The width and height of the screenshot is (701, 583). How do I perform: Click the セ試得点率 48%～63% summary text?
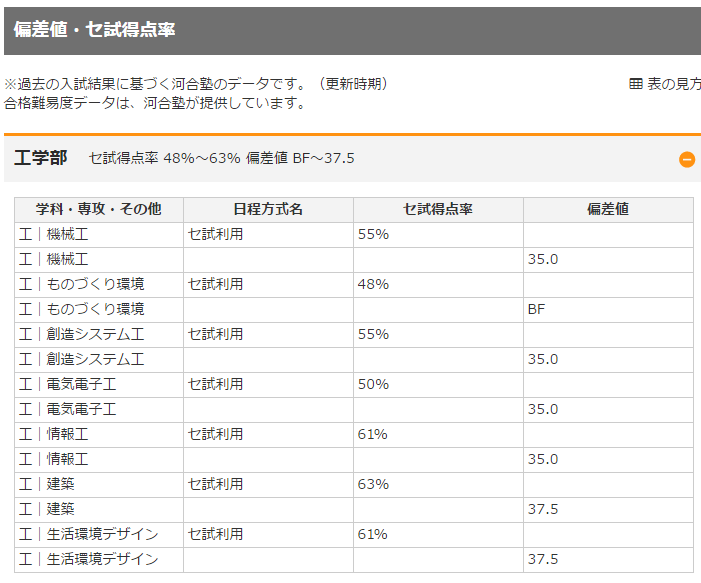(x=165, y=158)
